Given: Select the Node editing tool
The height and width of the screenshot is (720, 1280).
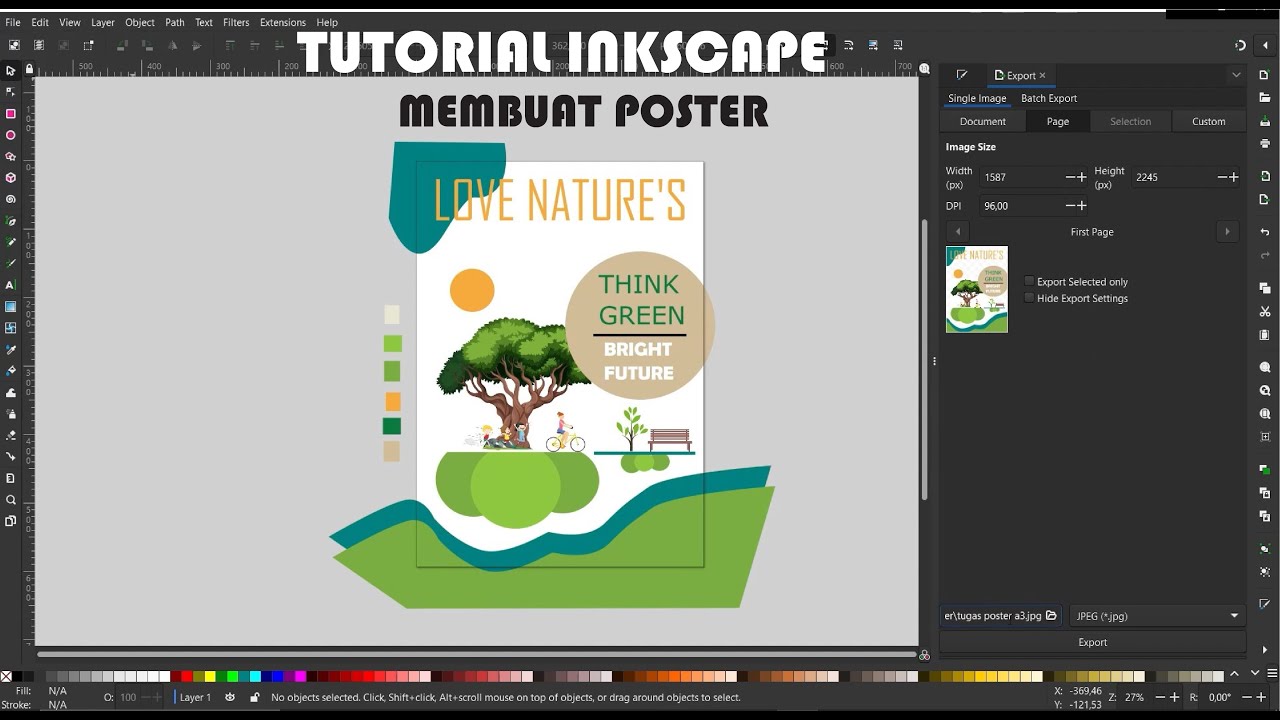Looking at the screenshot, I should pyautogui.click(x=11, y=92).
